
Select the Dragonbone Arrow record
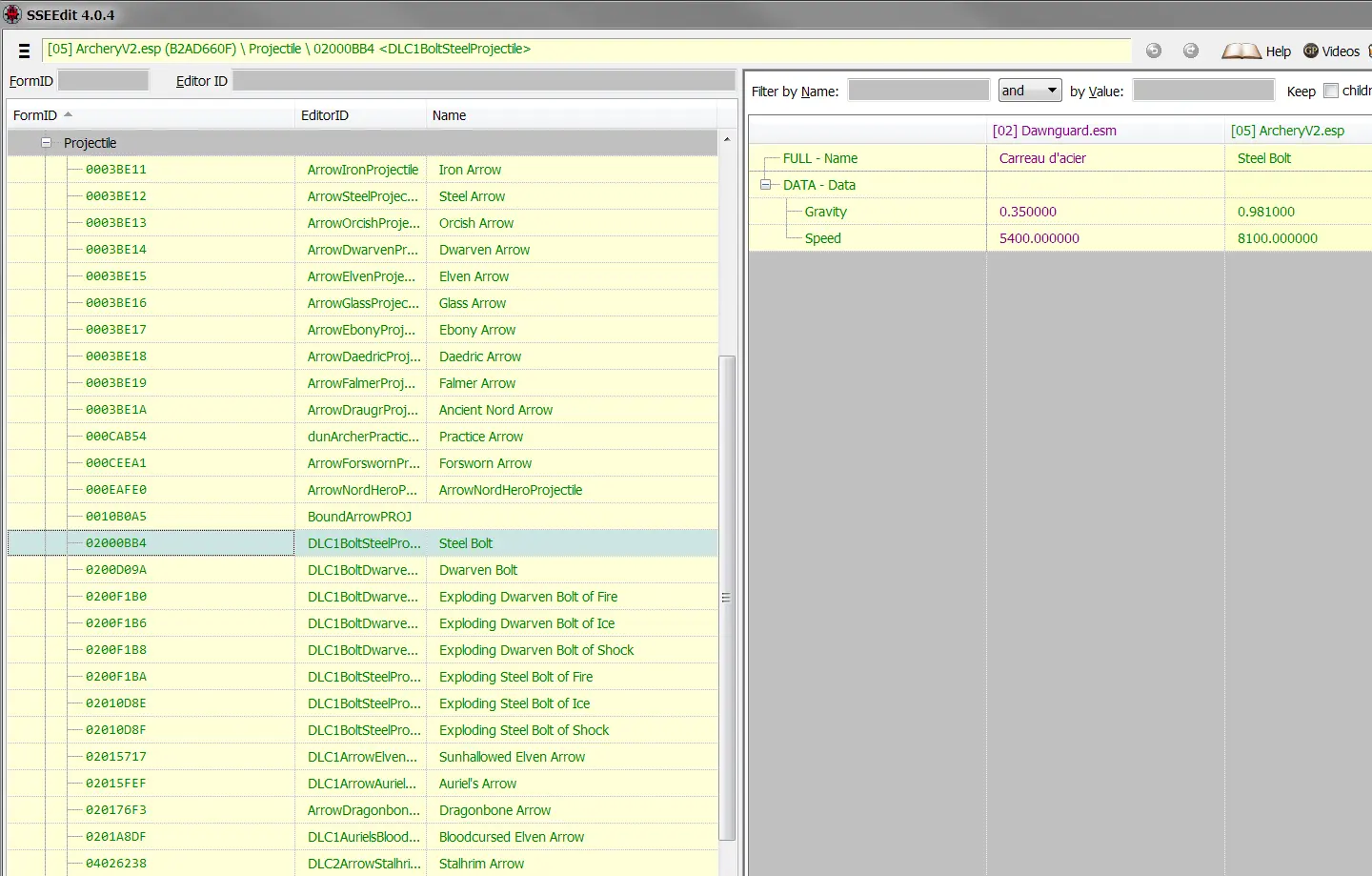pos(362,810)
